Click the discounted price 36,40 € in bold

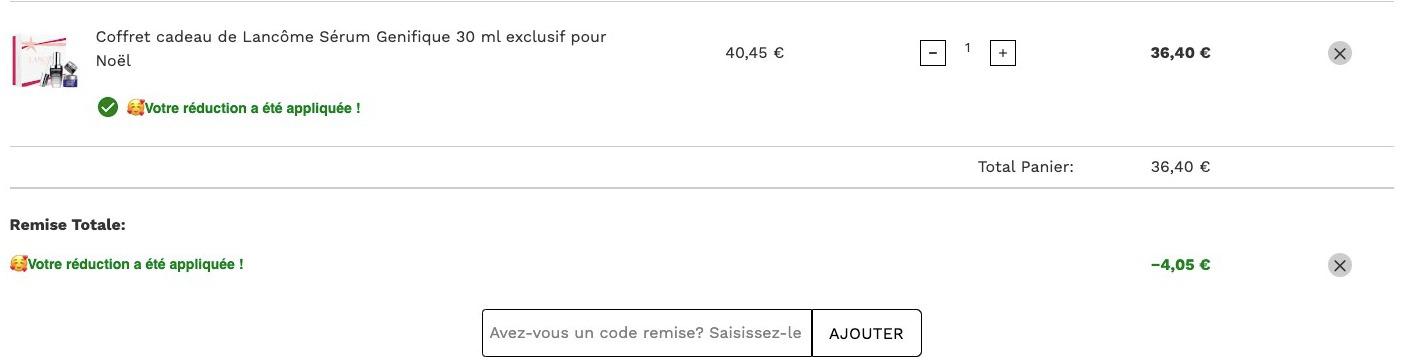click(1180, 53)
